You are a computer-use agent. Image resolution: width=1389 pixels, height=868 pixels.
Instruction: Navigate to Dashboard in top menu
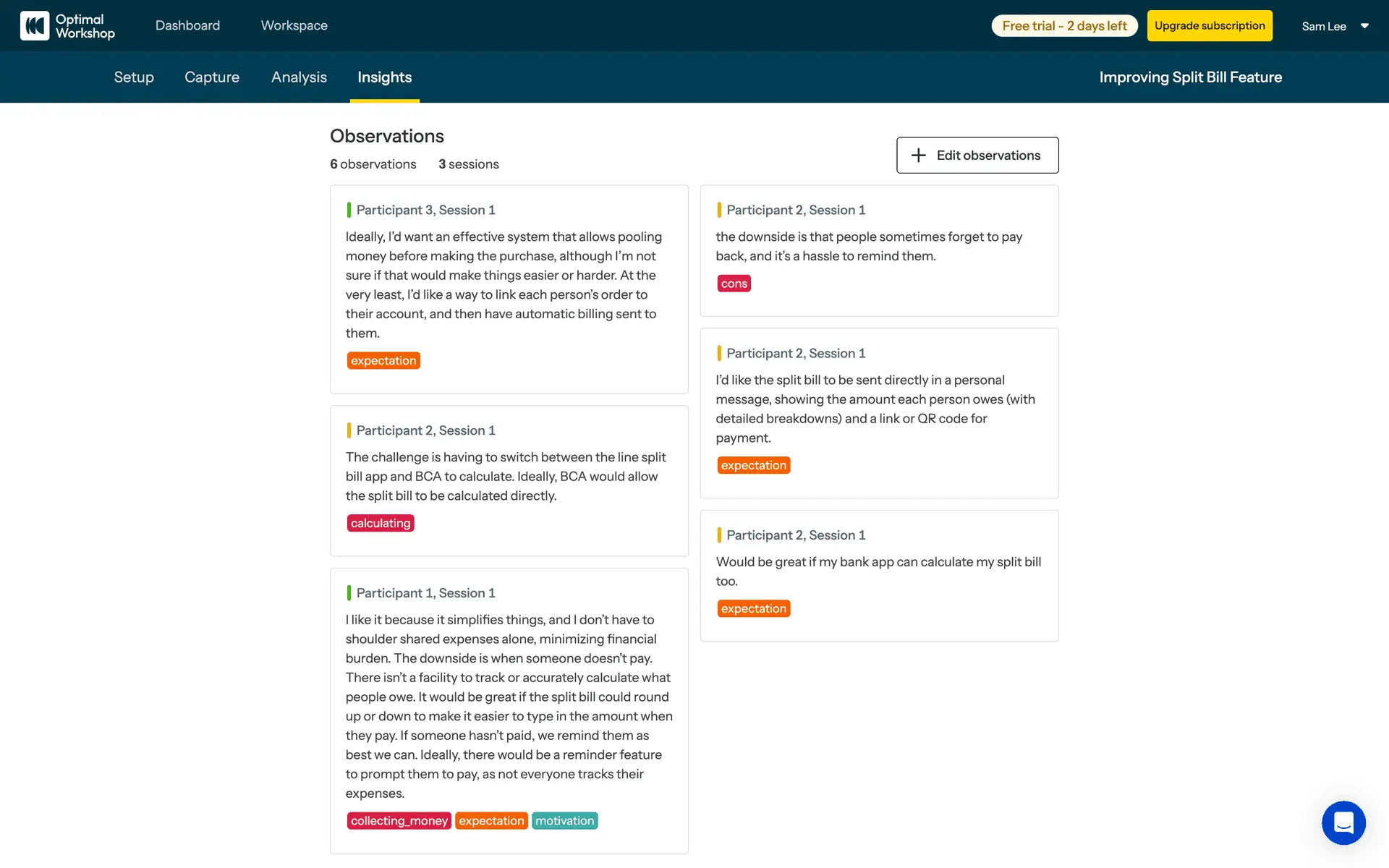[187, 25]
